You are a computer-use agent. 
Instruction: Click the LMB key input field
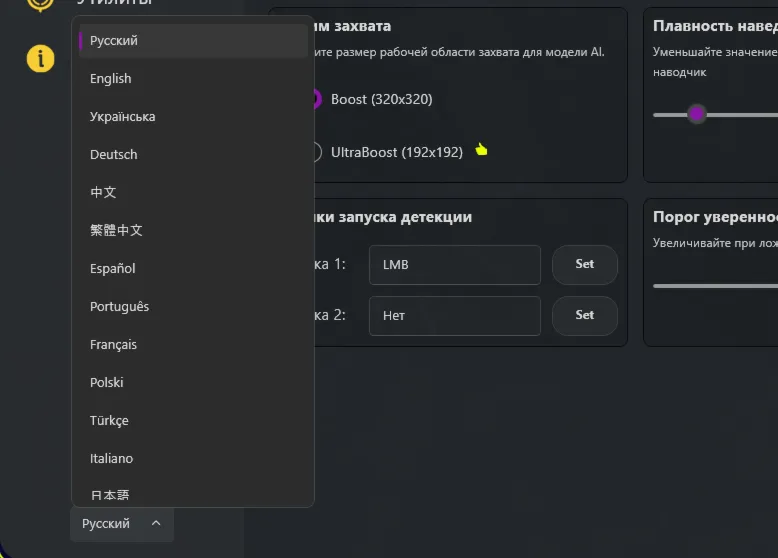454,265
